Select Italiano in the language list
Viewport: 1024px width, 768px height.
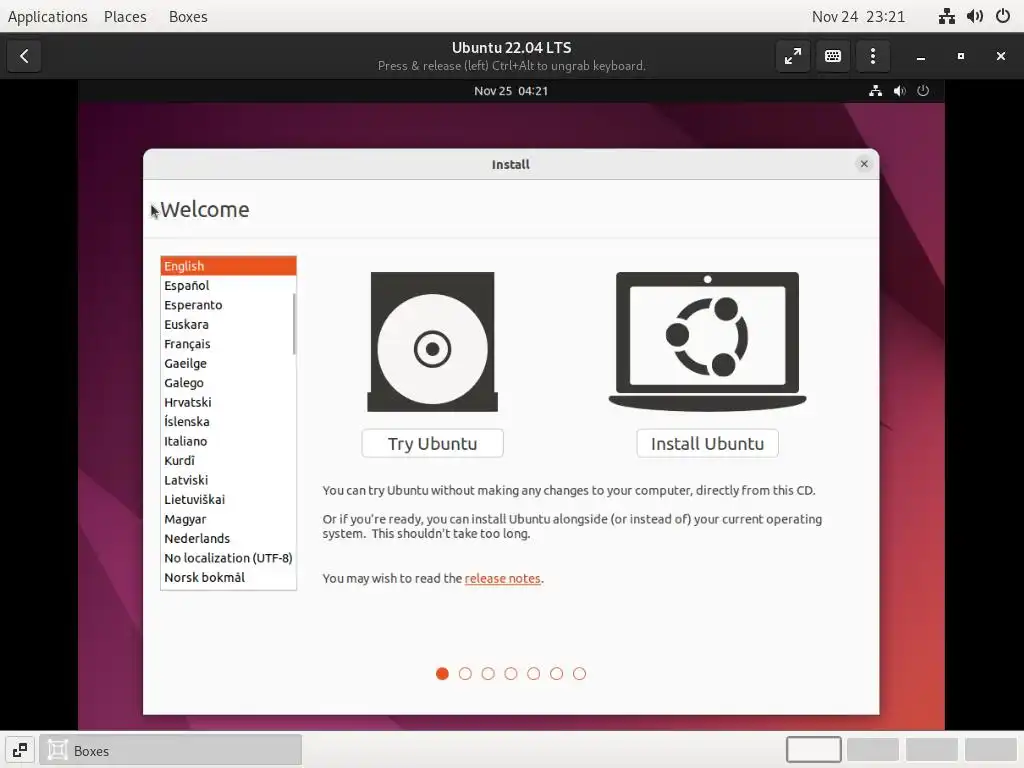click(228, 441)
